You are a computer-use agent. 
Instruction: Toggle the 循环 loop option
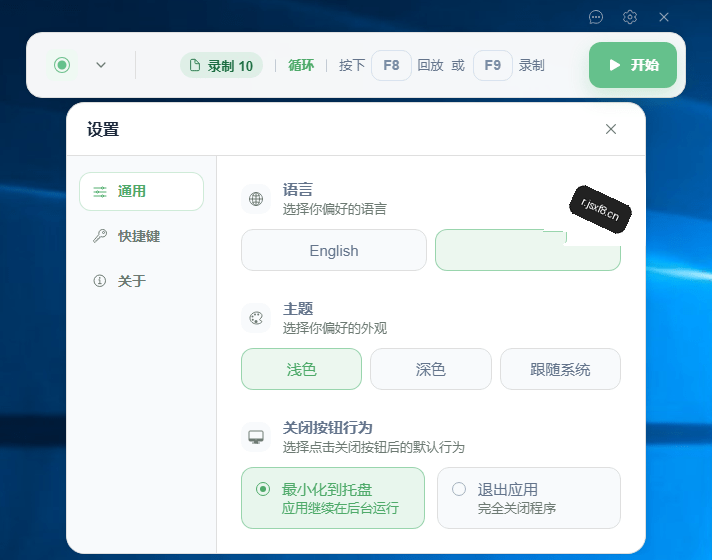pos(301,65)
